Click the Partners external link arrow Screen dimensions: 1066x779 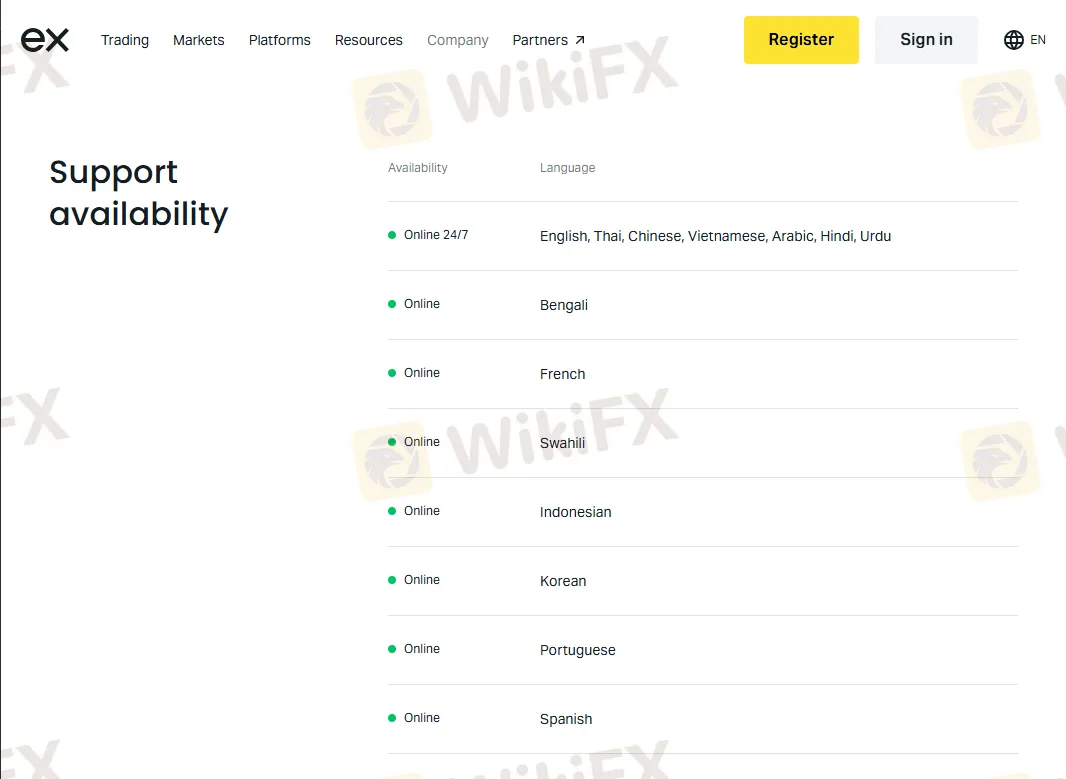[x=580, y=41]
